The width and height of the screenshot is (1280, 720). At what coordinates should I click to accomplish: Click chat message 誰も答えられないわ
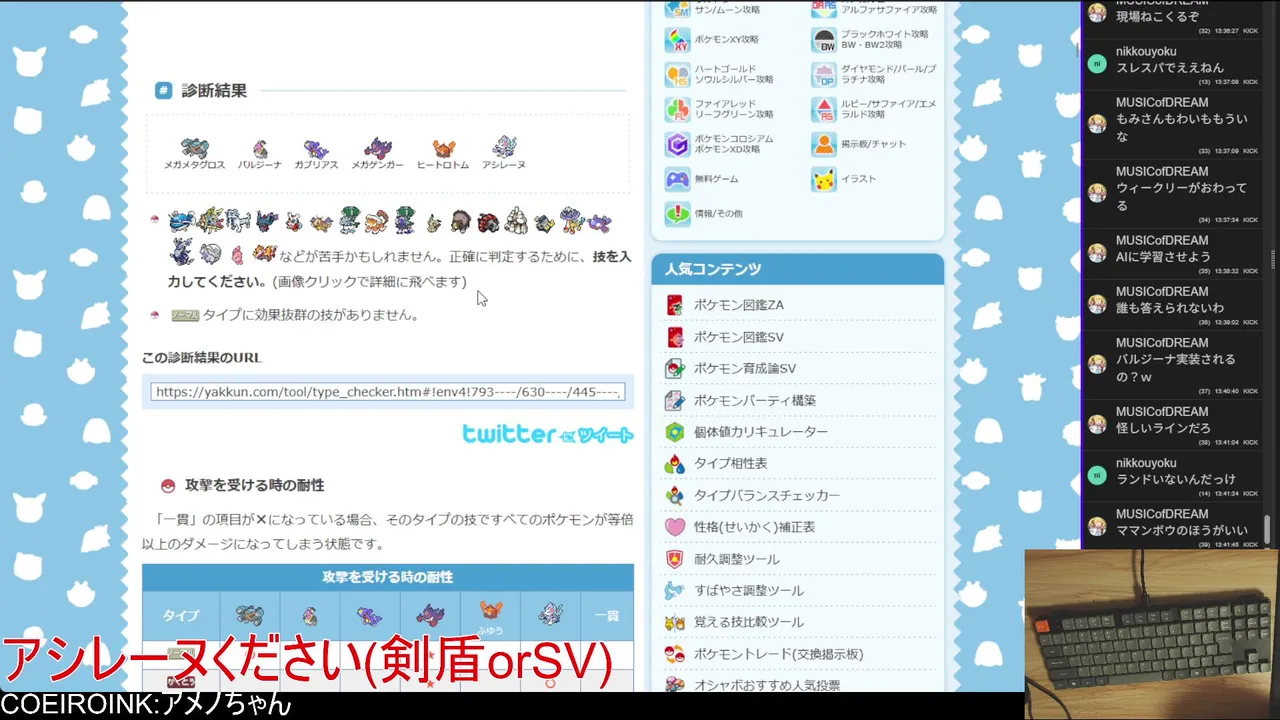click(1170, 308)
